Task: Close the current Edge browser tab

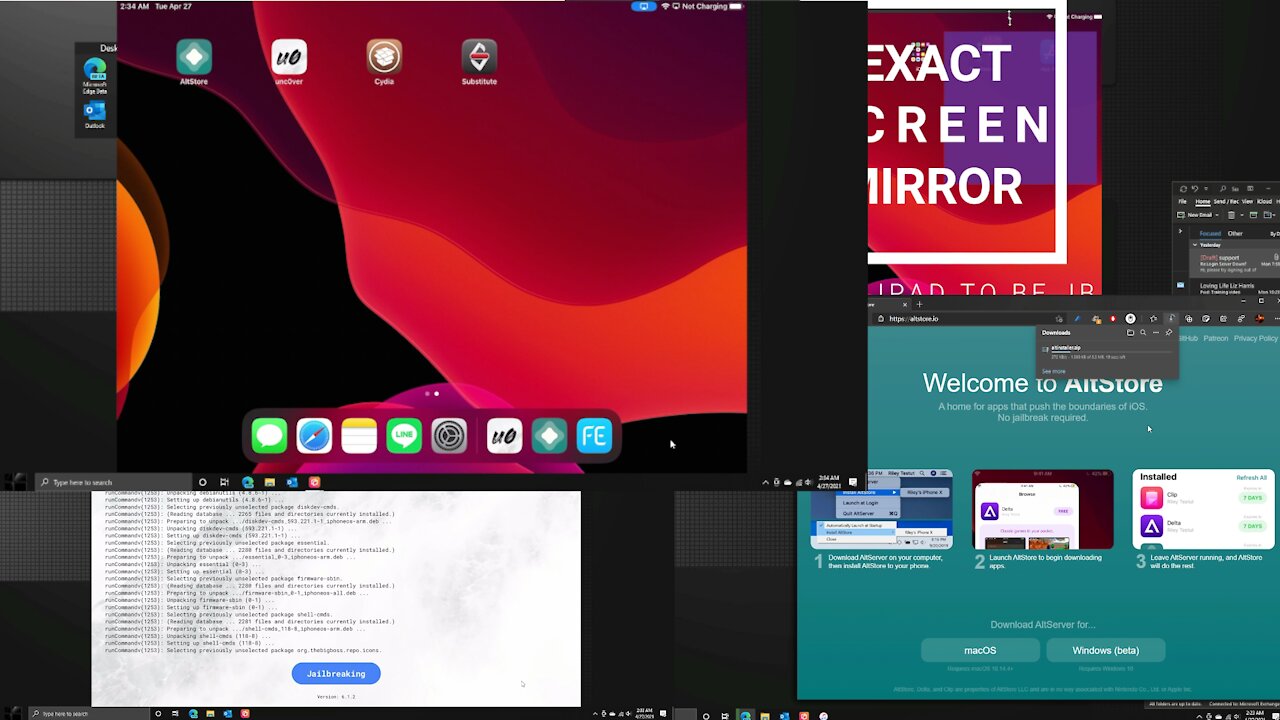Action: click(x=904, y=304)
